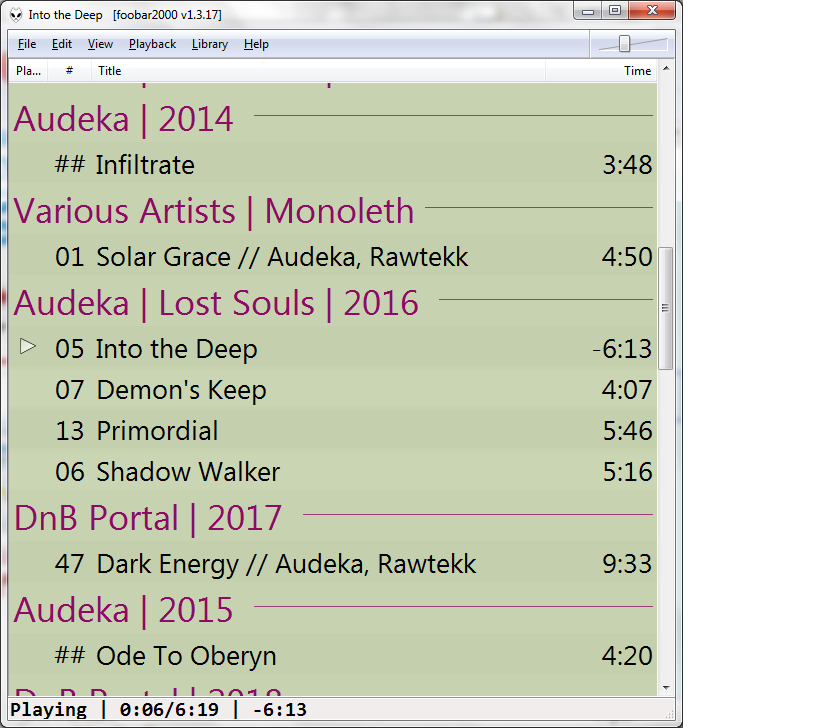The image size is (827, 728).
Task: Click the 4:20 duration of Ode To Oberyn
Action: (627, 656)
